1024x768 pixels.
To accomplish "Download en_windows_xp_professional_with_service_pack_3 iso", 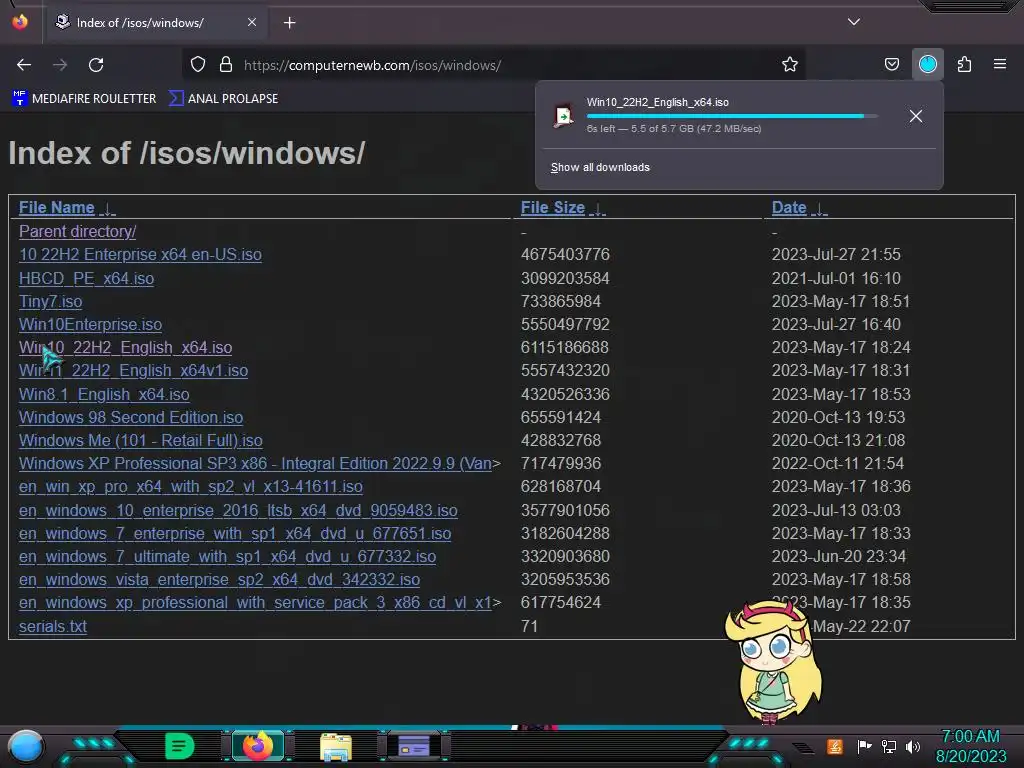I will pos(255,602).
